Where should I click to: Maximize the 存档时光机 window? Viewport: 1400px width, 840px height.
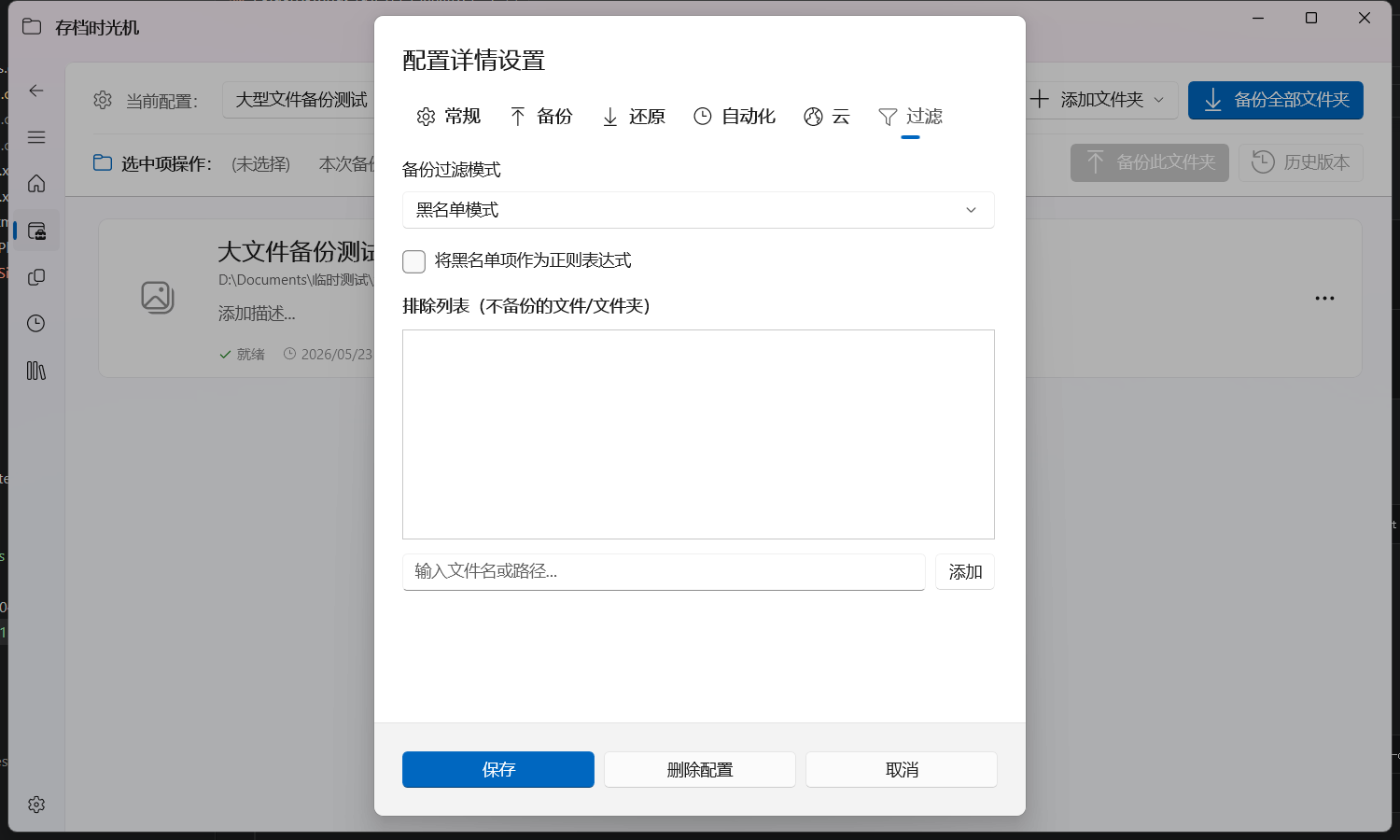pyautogui.click(x=1311, y=18)
